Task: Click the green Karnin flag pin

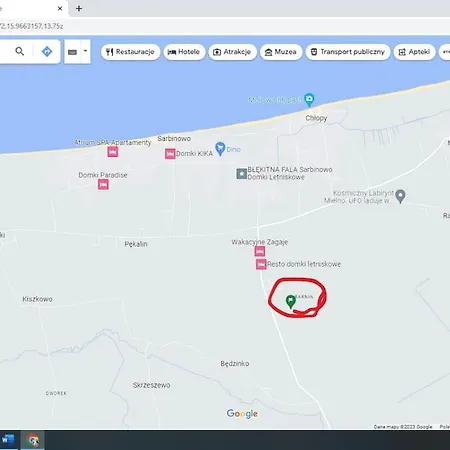Action: 291,301
